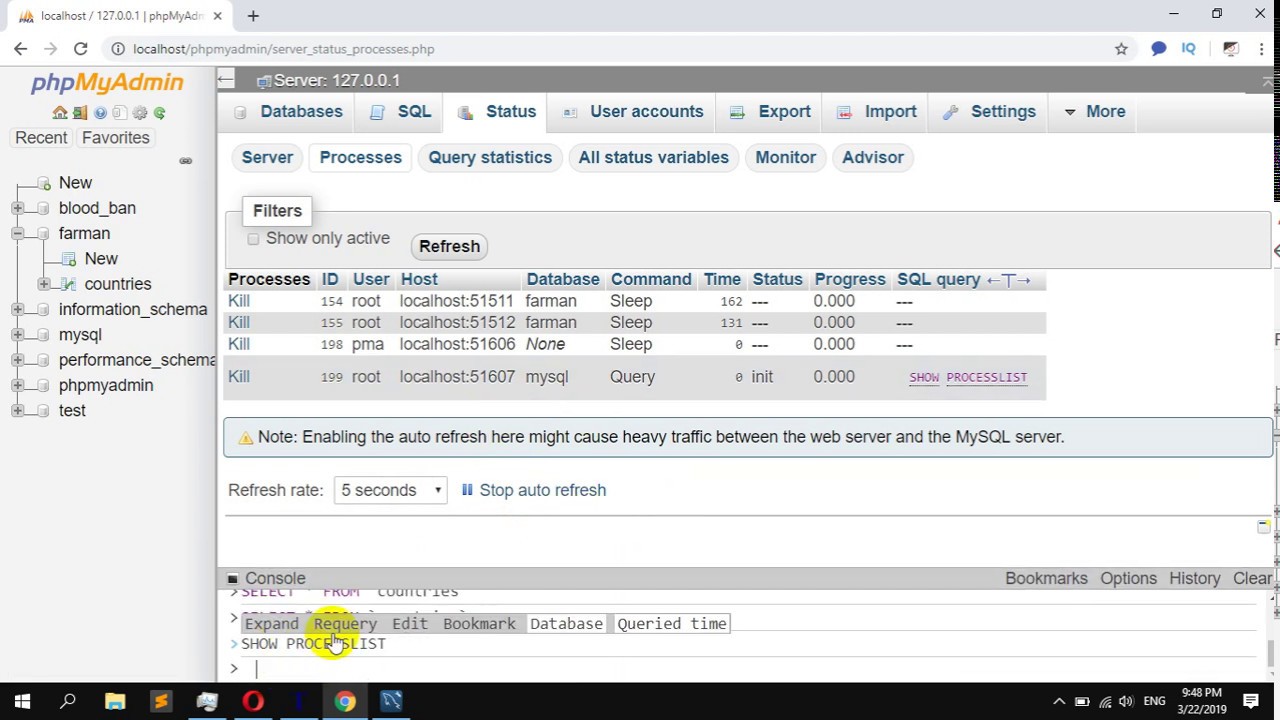Open MySQL Workbench from taskbar
This screenshot has width=1280, height=720.
(391, 701)
